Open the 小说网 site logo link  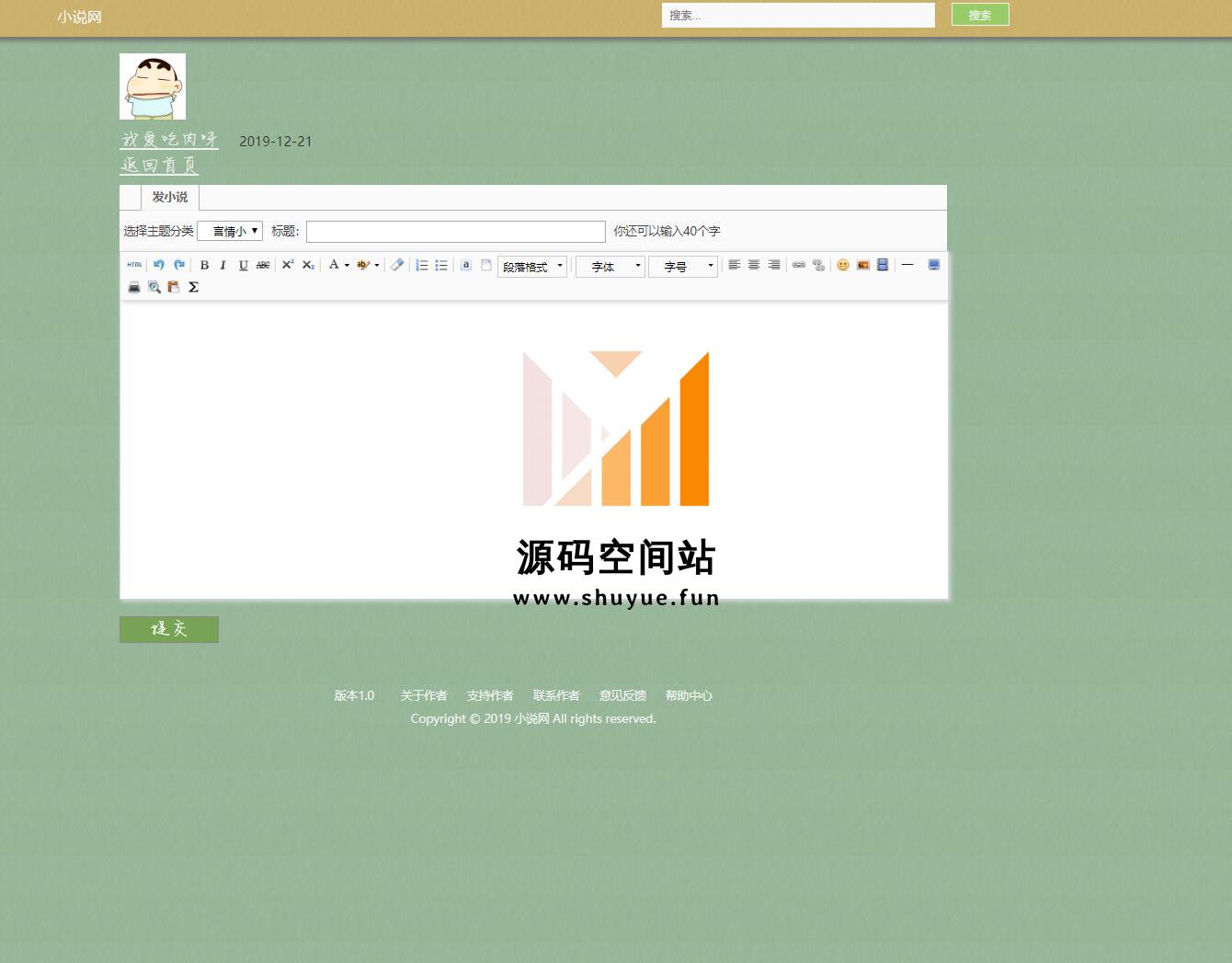[79, 17]
